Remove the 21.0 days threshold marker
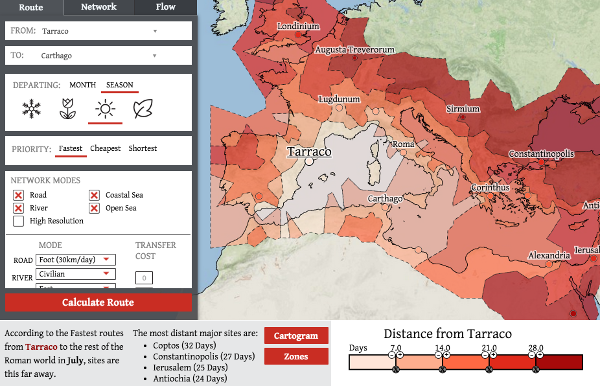 489,370
